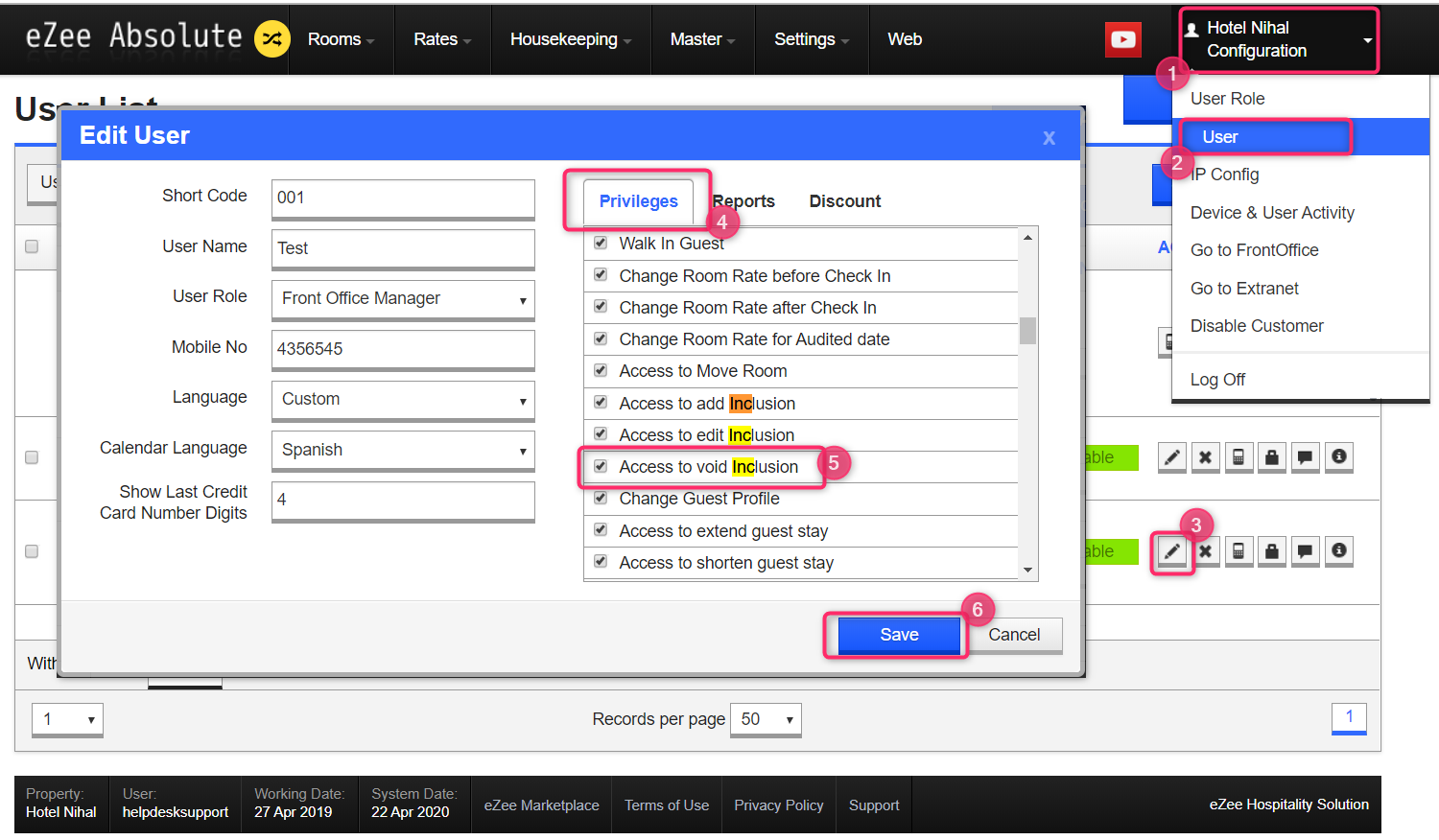Click the yellow shuffle icon beside eZee Absolute
The width and height of the screenshot is (1439, 840).
tap(272, 39)
